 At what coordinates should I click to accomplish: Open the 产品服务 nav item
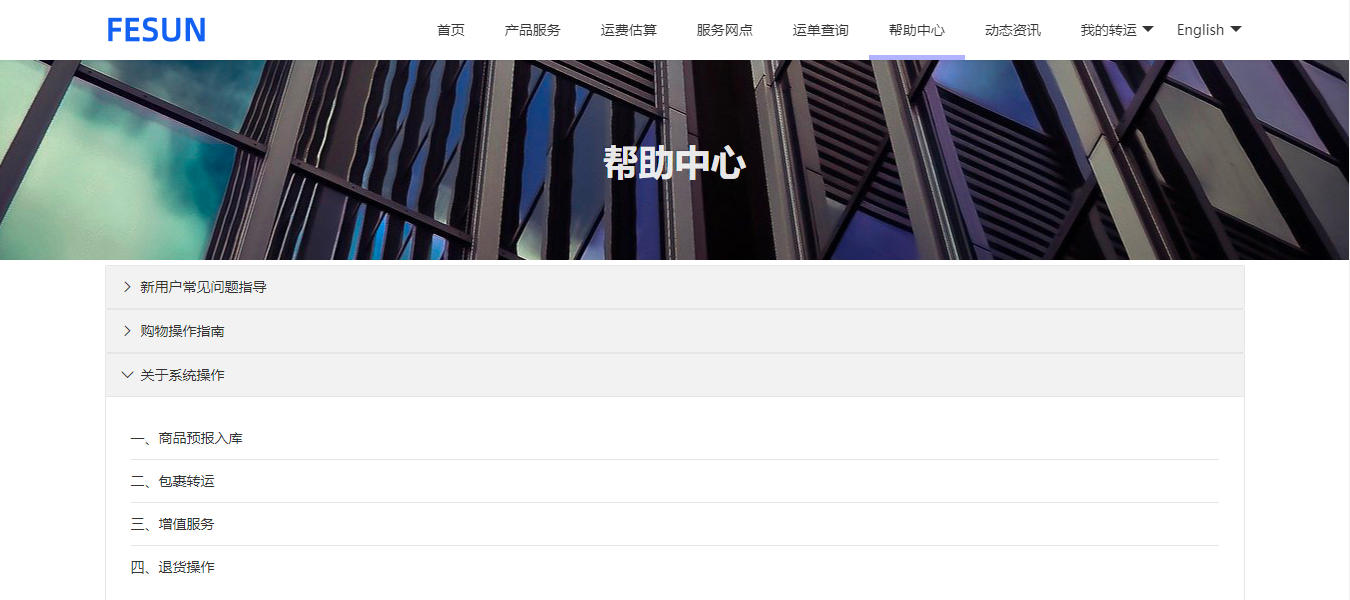(x=533, y=30)
